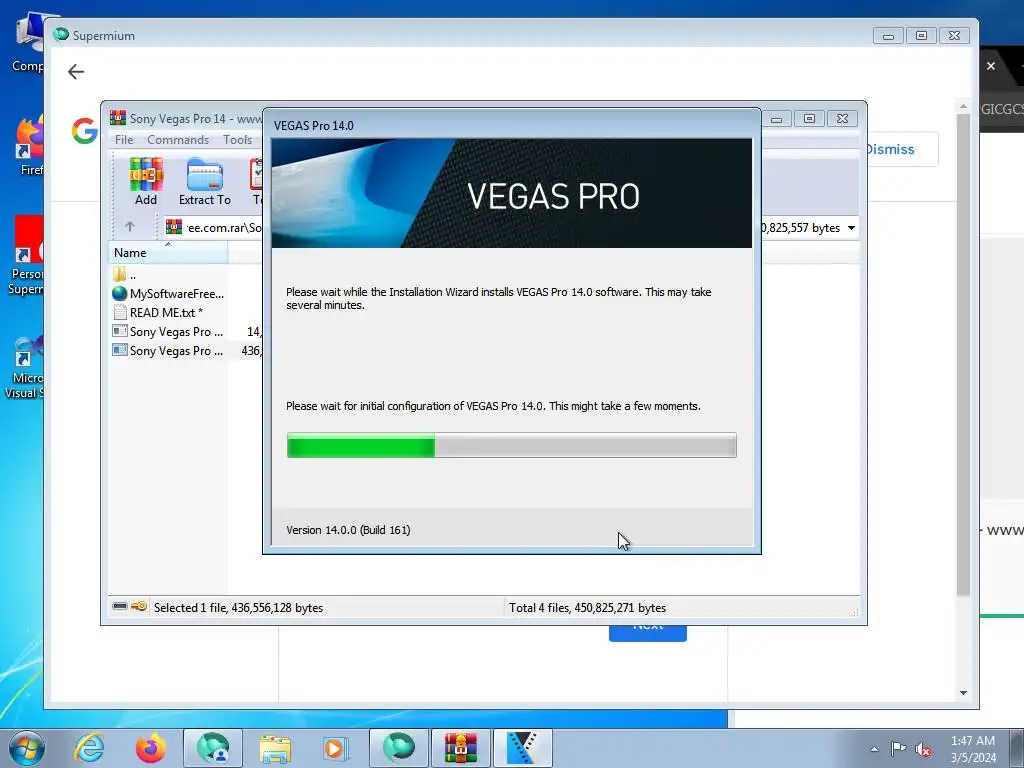The width and height of the screenshot is (1024, 768).
Task: Click the Dismiss link in the browser
Action: [889, 150]
